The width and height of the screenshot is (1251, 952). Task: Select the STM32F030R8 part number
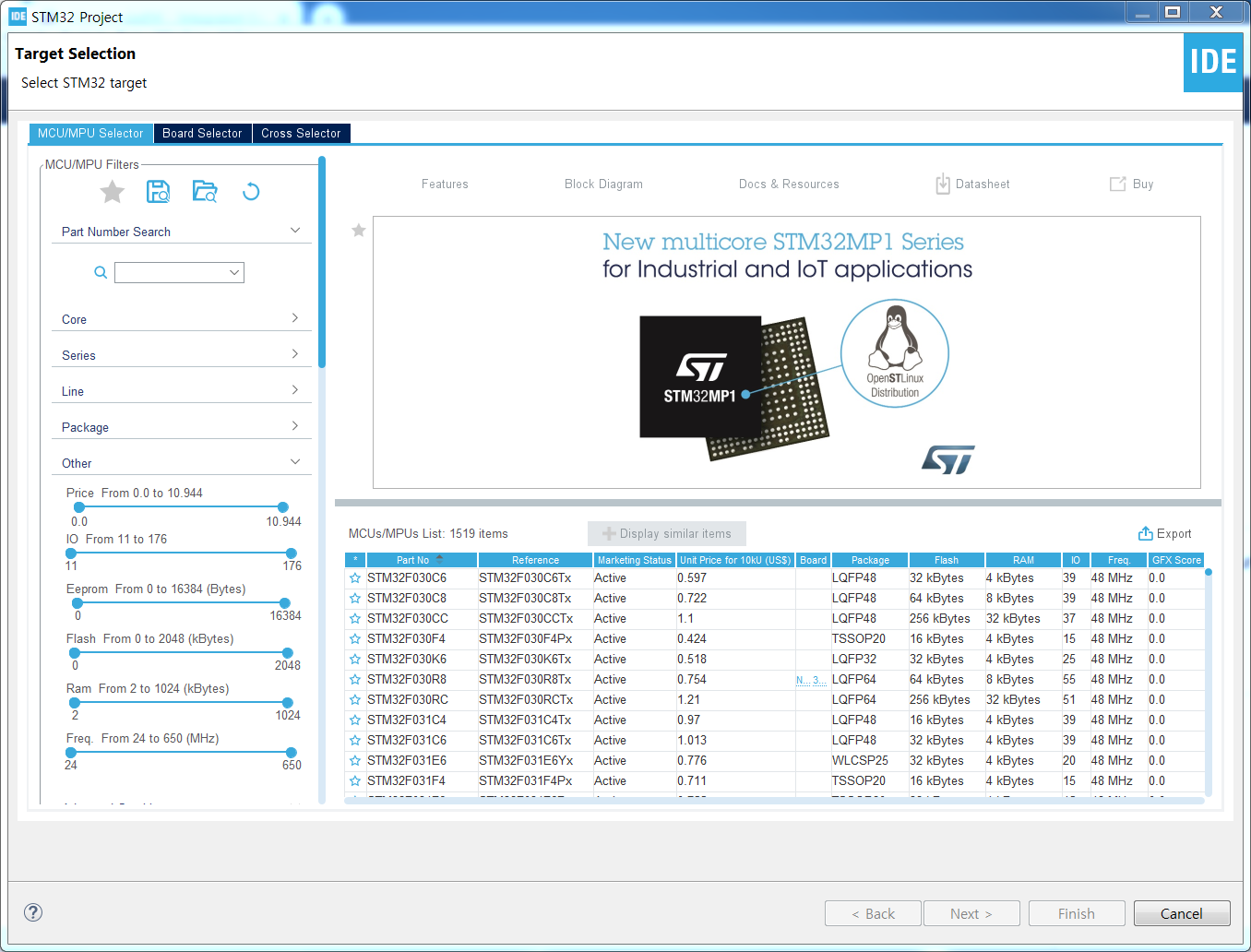(x=407, y=680)
